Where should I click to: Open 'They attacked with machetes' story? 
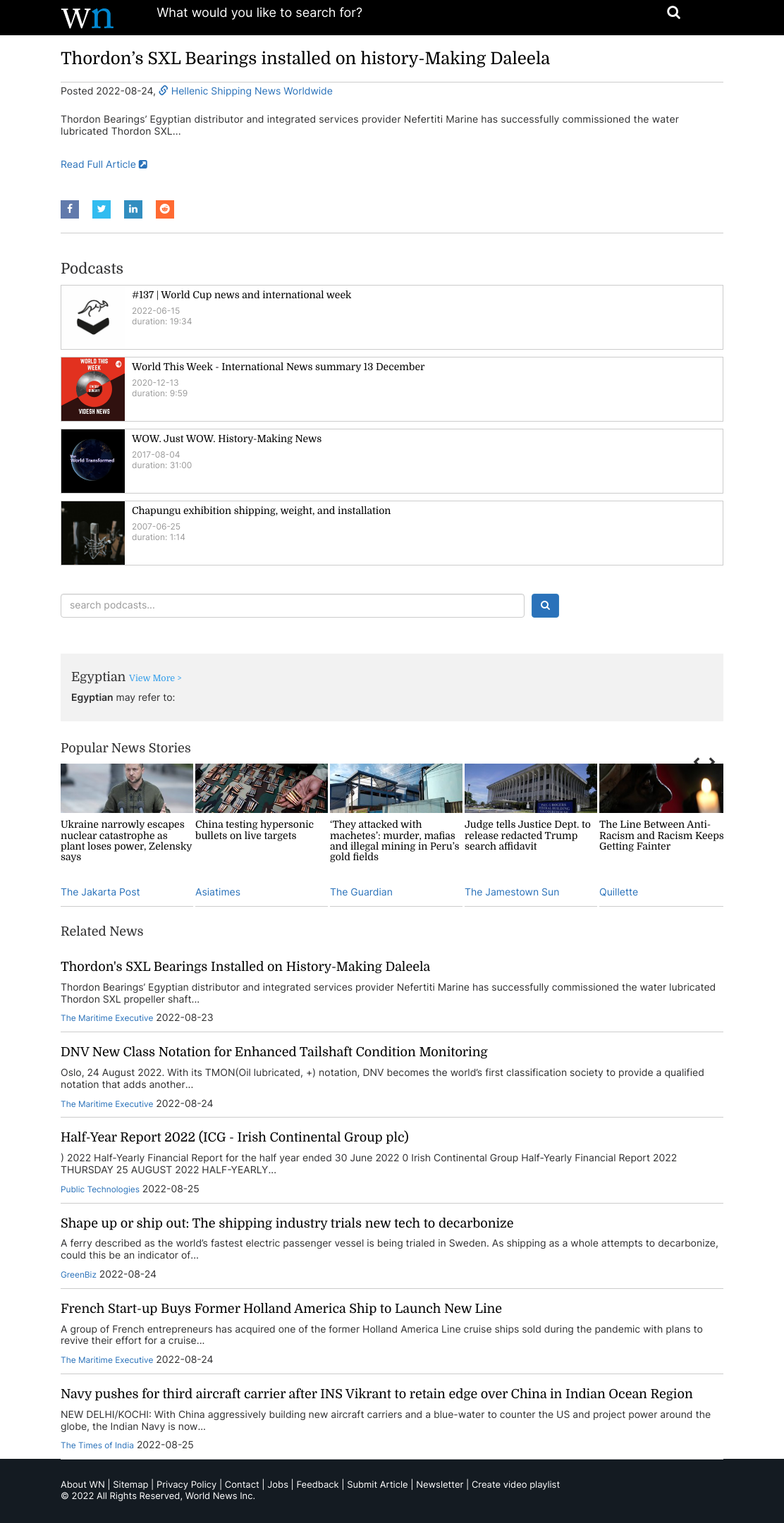(394, 840)
